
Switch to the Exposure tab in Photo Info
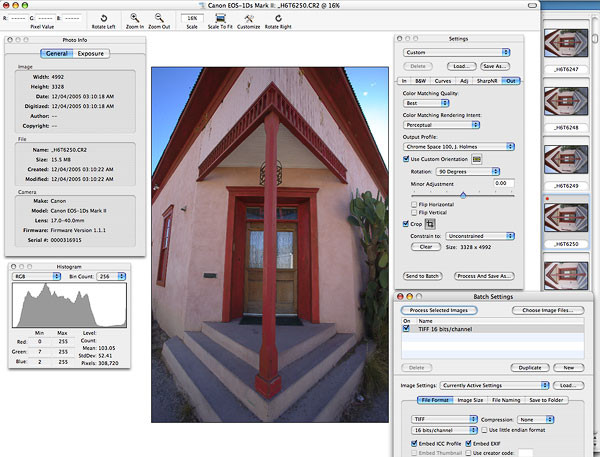[91, 53]
